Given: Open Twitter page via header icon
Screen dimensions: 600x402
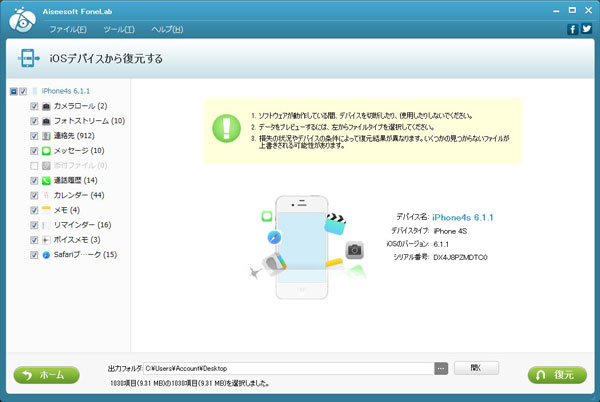Looking at the screenshot, I should tap(586, 29).
